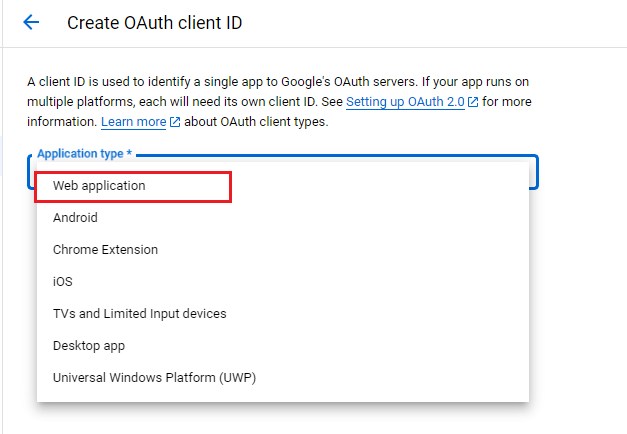Go back using the blue arrow icon

coord(31,22)
